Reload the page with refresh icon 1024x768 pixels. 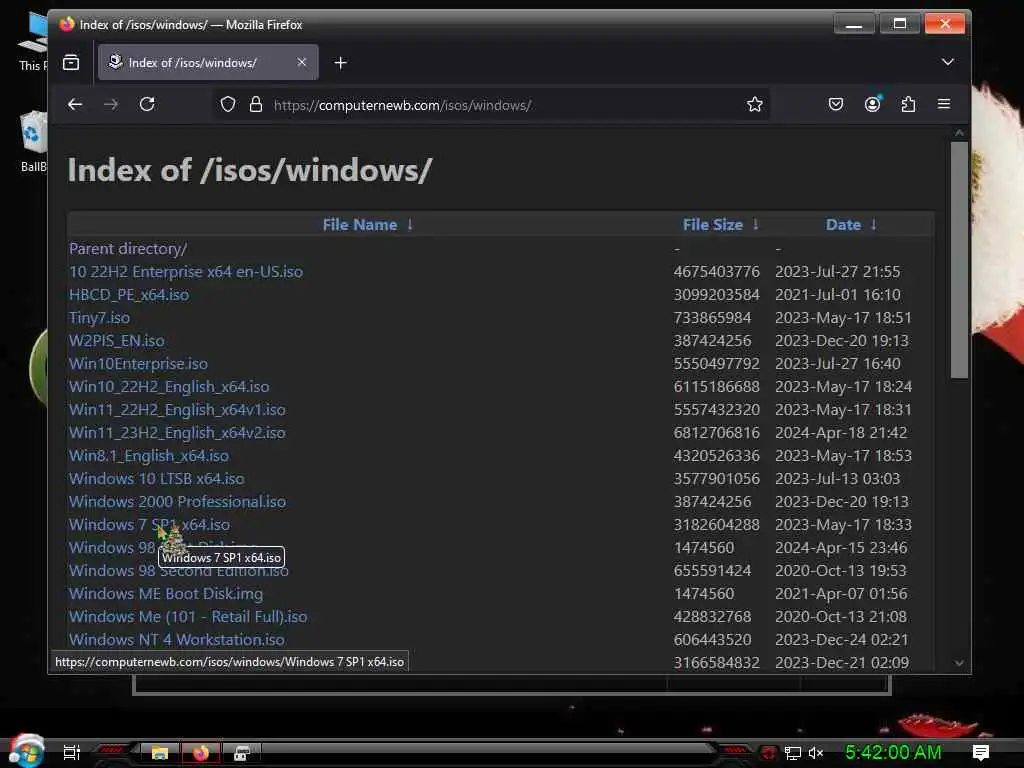click(148, 104)
